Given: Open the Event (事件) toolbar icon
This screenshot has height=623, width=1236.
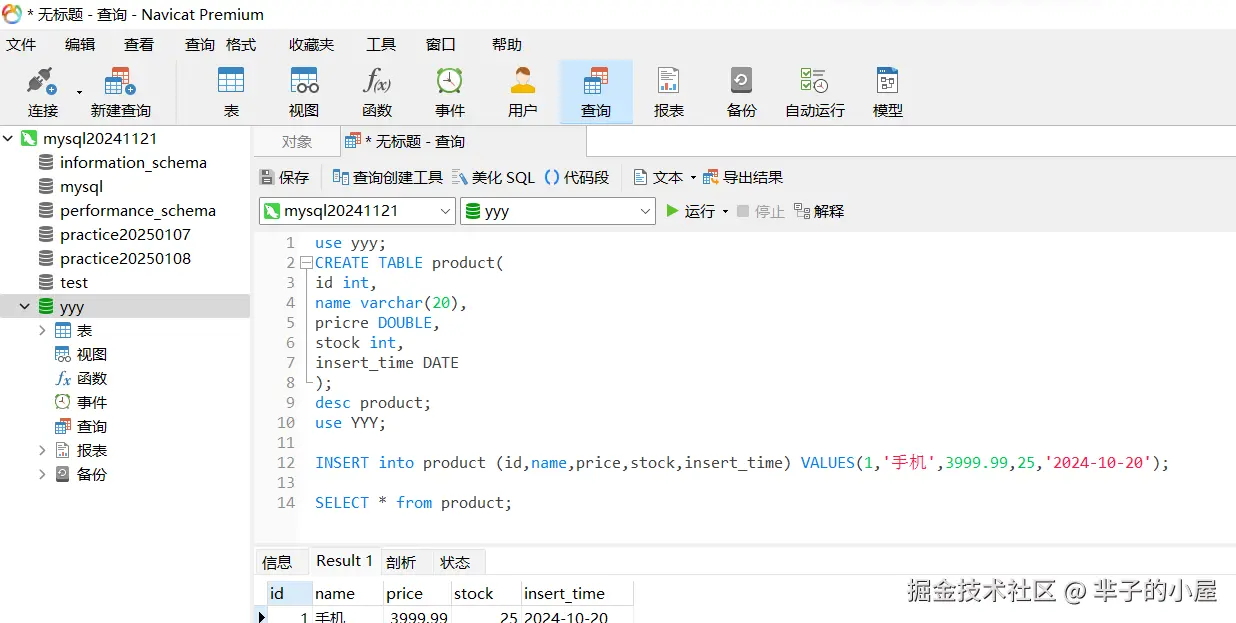Looking at the screenshot, I should point(450,92).
